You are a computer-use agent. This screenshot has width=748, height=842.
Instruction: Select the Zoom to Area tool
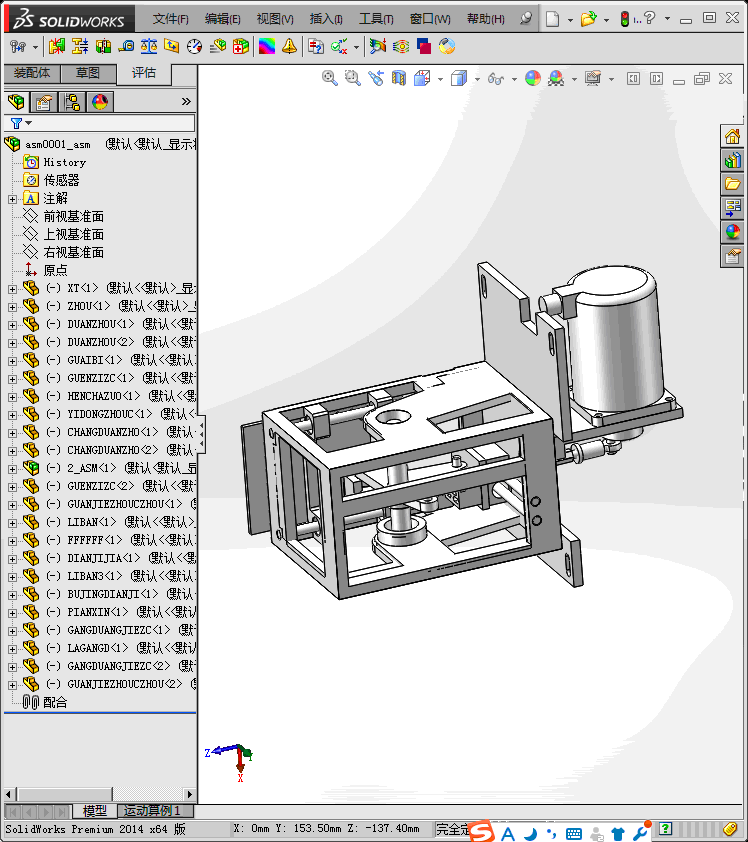pyautogui.click(x=352, y=78)
